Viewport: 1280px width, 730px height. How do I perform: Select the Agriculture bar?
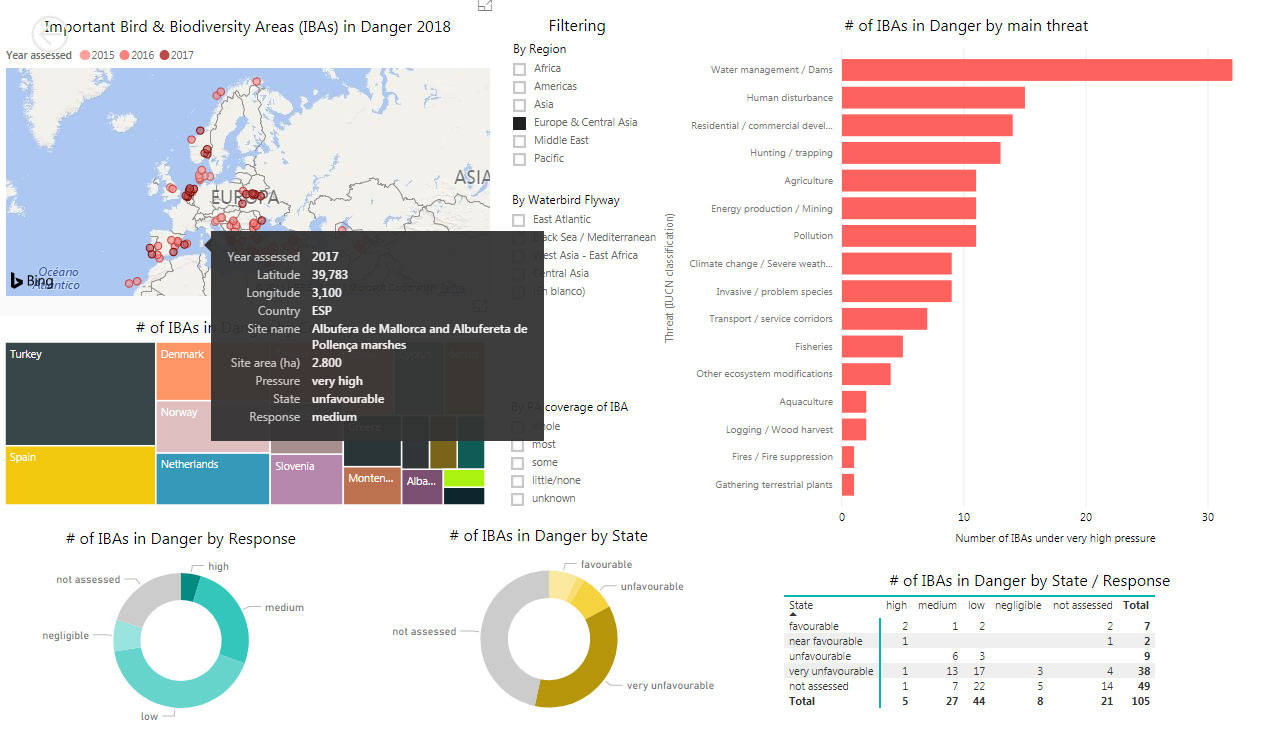(908, 180)
